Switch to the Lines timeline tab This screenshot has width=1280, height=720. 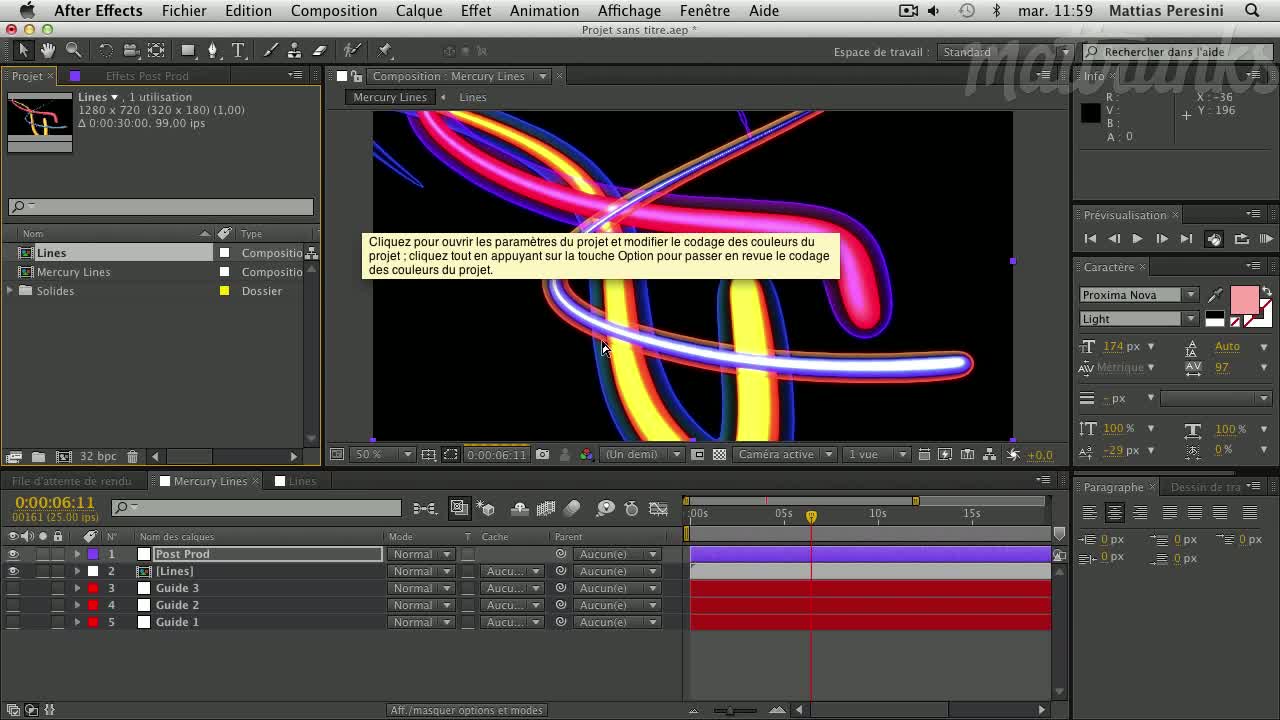(302, 481)
